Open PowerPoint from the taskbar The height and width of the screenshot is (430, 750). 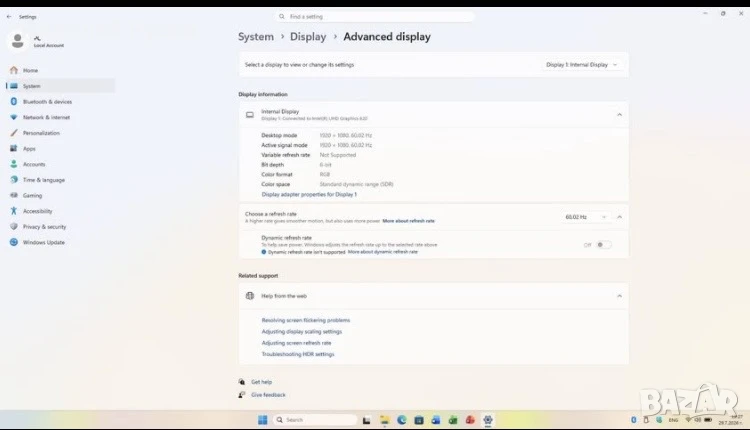[x=470, y=420]
